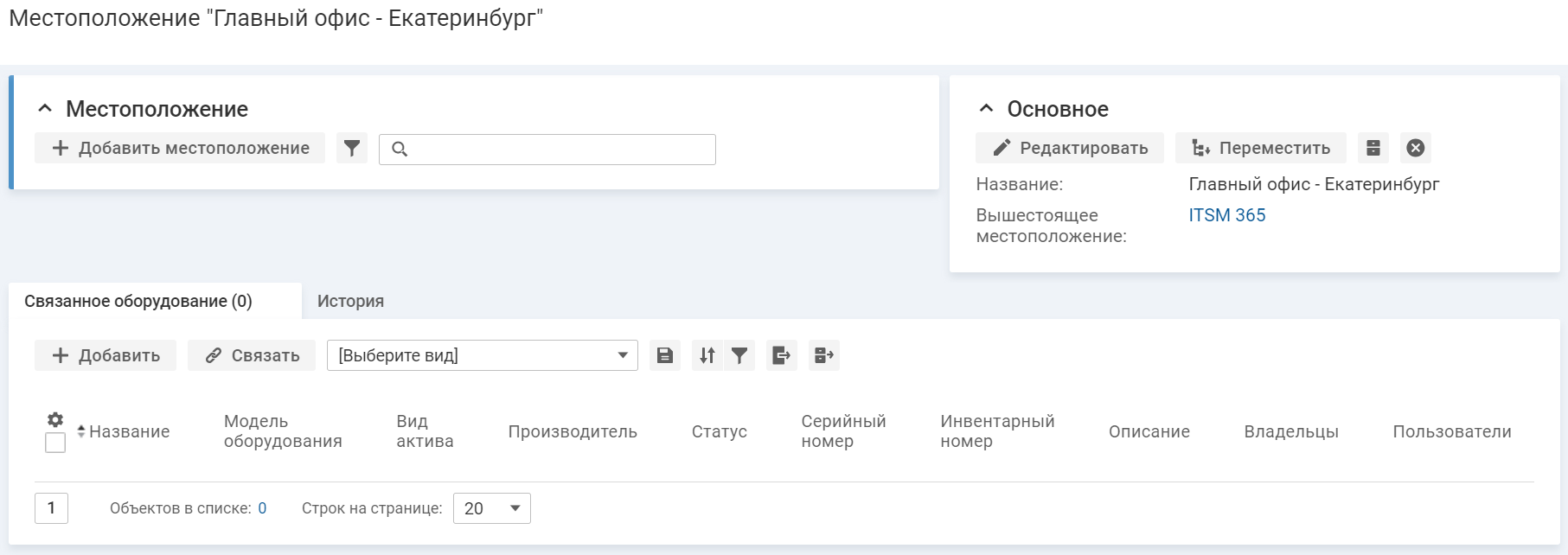Click the export list icon
The image size is (1568, 555).
tap(781, 355)
